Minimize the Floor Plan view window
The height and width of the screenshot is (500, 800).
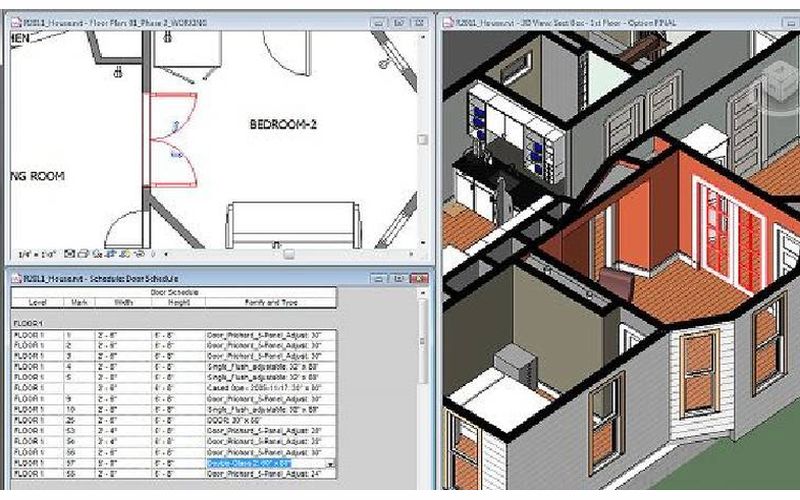click(x=379, y=23)
